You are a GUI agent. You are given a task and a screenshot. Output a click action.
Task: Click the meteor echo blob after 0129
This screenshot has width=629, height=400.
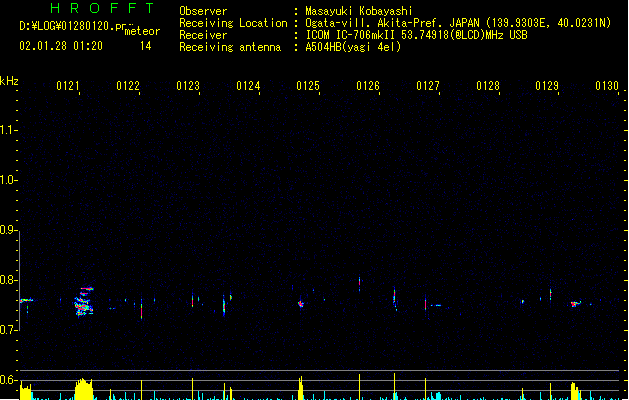(x=576, y=304)
